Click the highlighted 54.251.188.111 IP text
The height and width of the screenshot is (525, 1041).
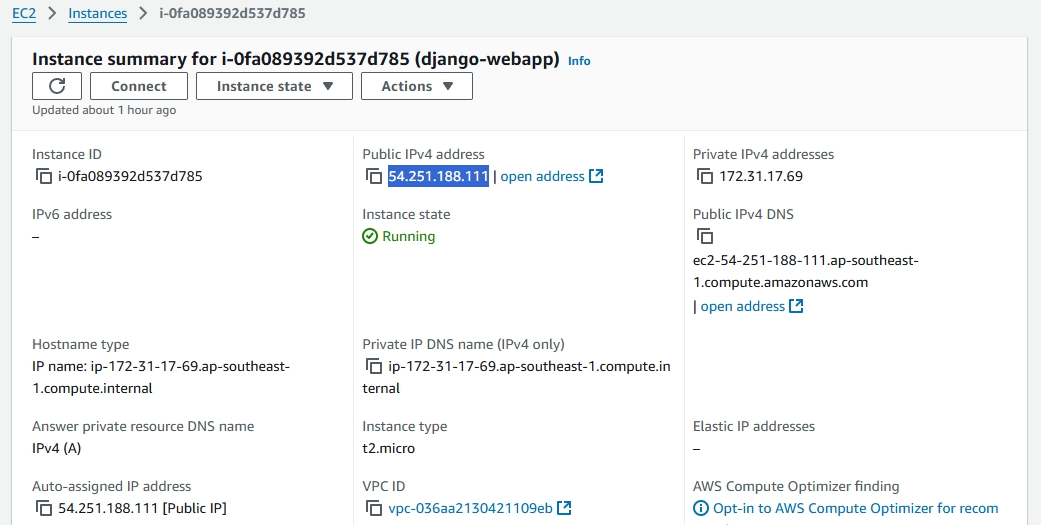[438, 177]
